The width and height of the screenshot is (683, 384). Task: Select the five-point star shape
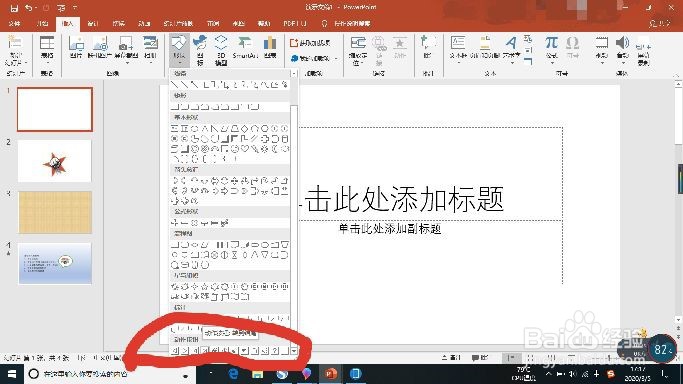pyautogui.click(x=205, y=286)
